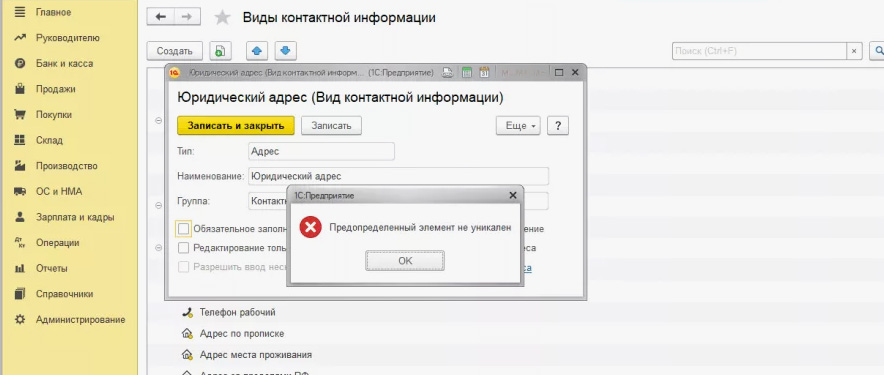Click the Создать button
The width and height of the screenshot is (884, 375).
(x=175, y=51)
